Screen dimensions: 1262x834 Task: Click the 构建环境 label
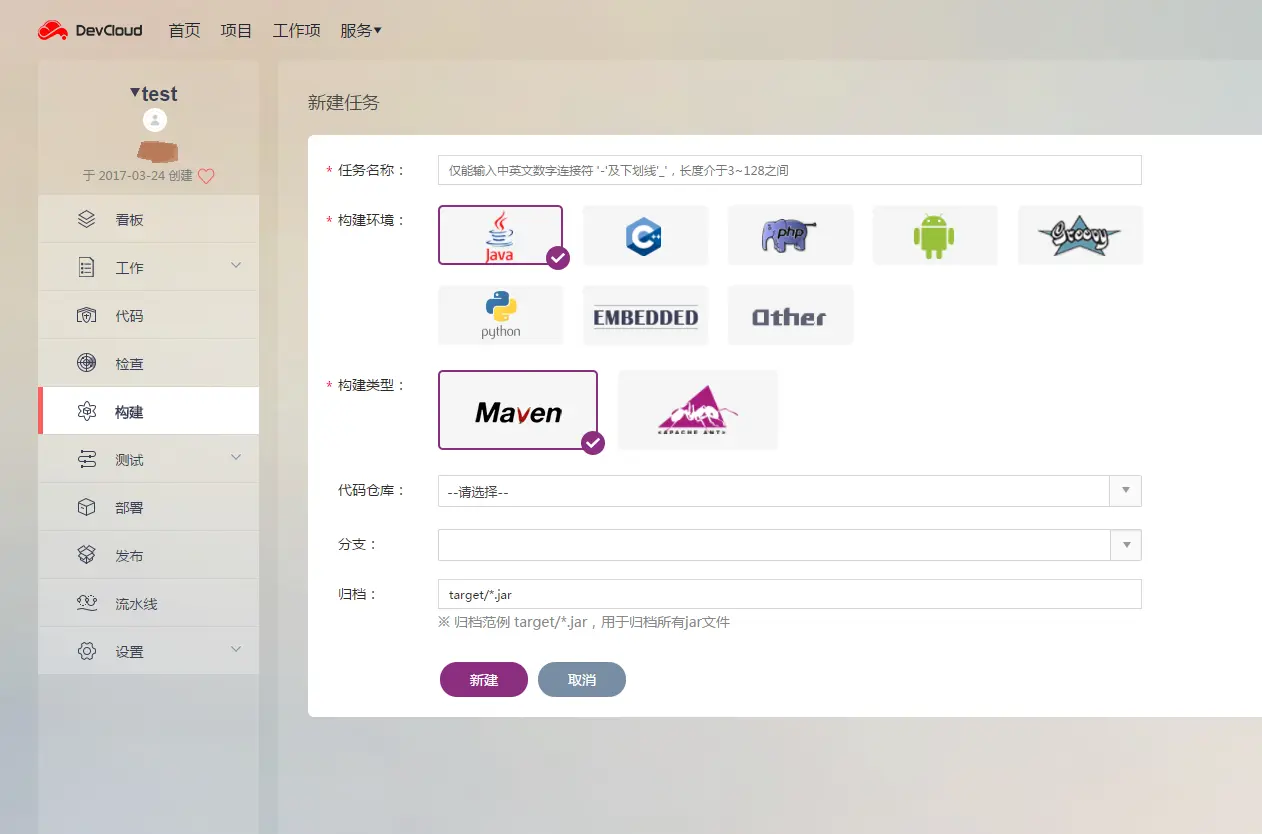(x=371, y=220)
